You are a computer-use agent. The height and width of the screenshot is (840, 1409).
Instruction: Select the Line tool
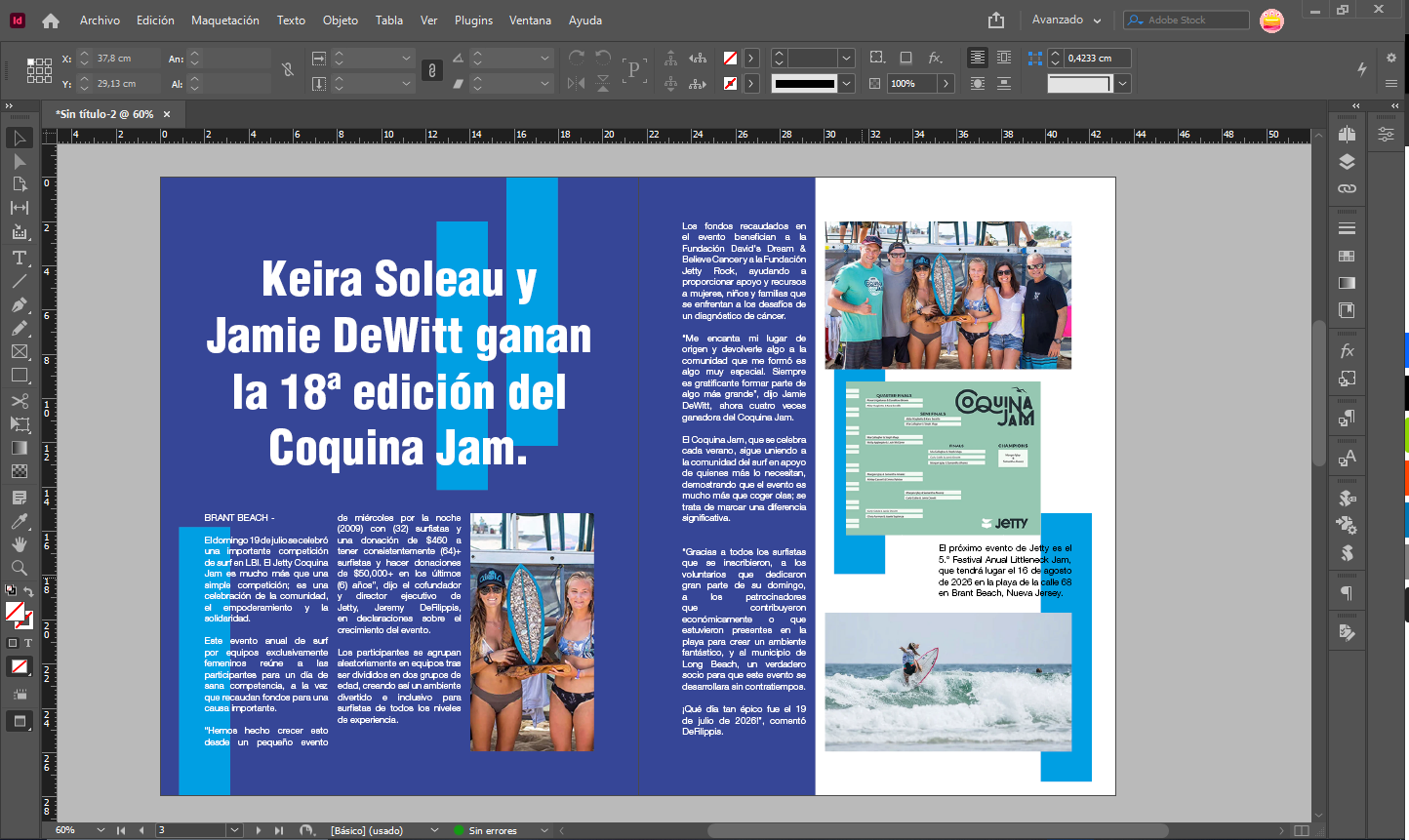click(19, 281)
